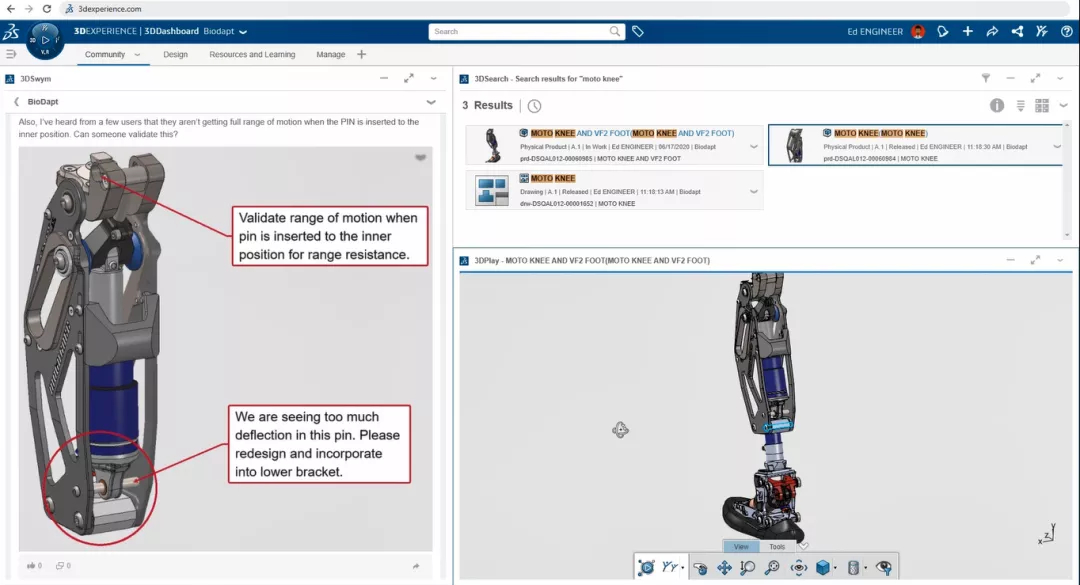Open the display mode cube dropdown arrow
The width and height of the screenshot is (1080, 585).
coord(835,568)
